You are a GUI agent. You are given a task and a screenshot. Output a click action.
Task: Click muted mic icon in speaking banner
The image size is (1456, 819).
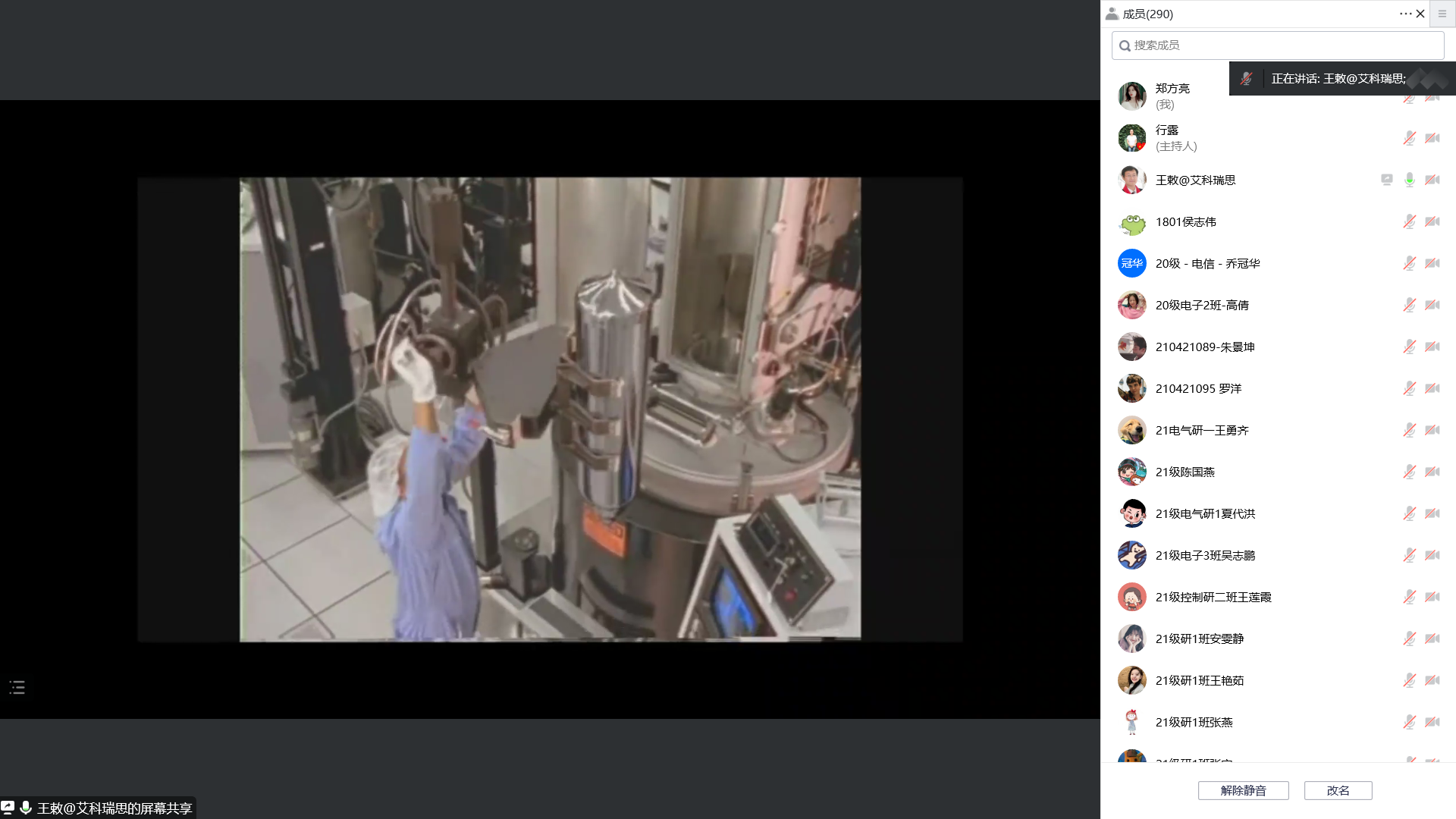click(1246, 78)
